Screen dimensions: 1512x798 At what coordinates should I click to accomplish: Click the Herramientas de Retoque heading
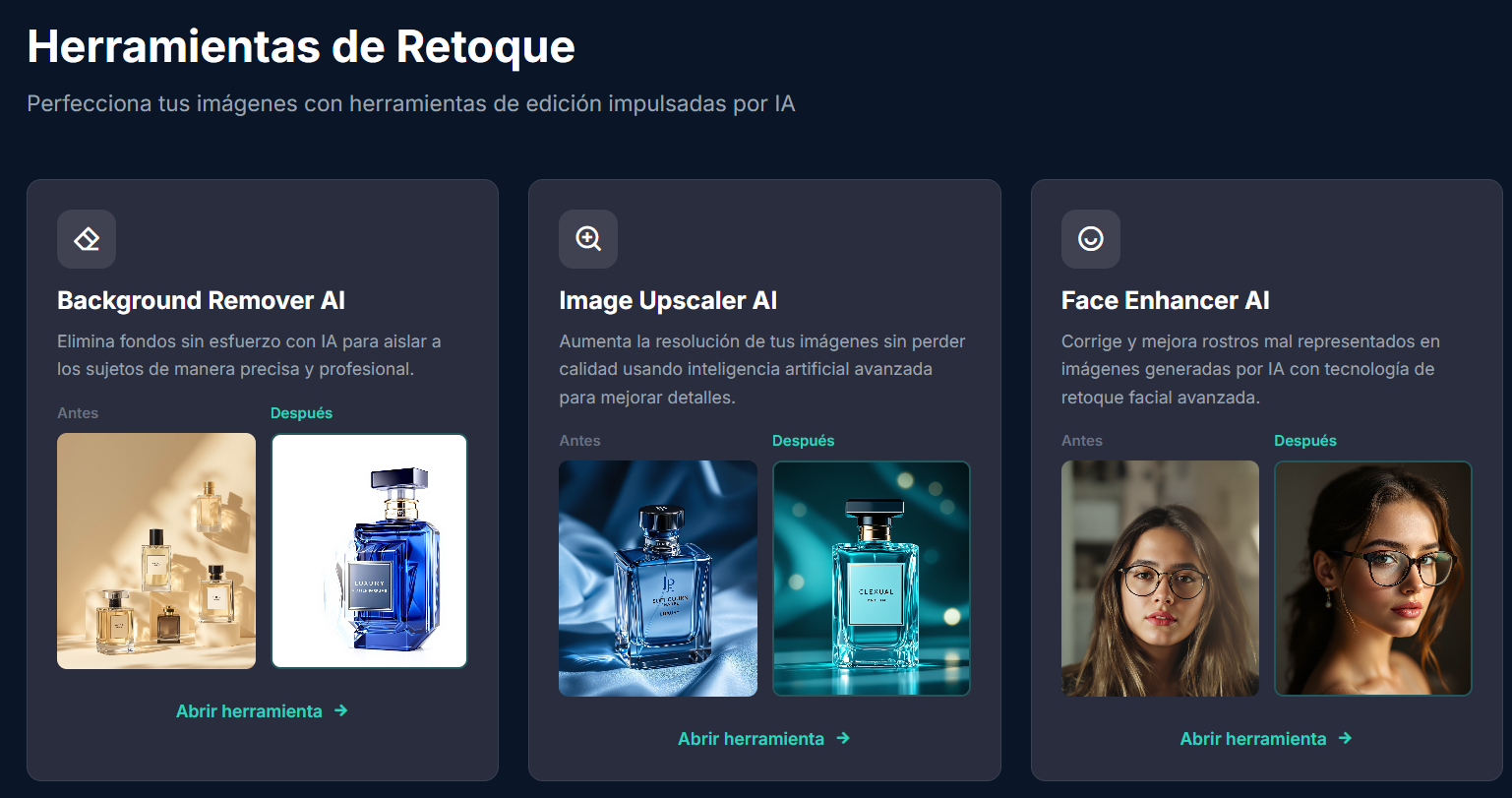click(x=301, y=46)
